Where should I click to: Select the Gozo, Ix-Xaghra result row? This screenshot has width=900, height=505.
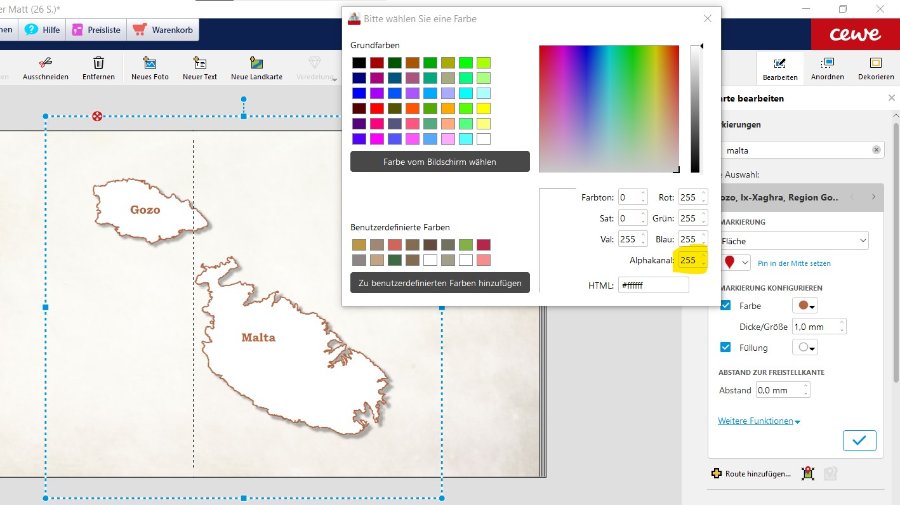click(800, 197)
